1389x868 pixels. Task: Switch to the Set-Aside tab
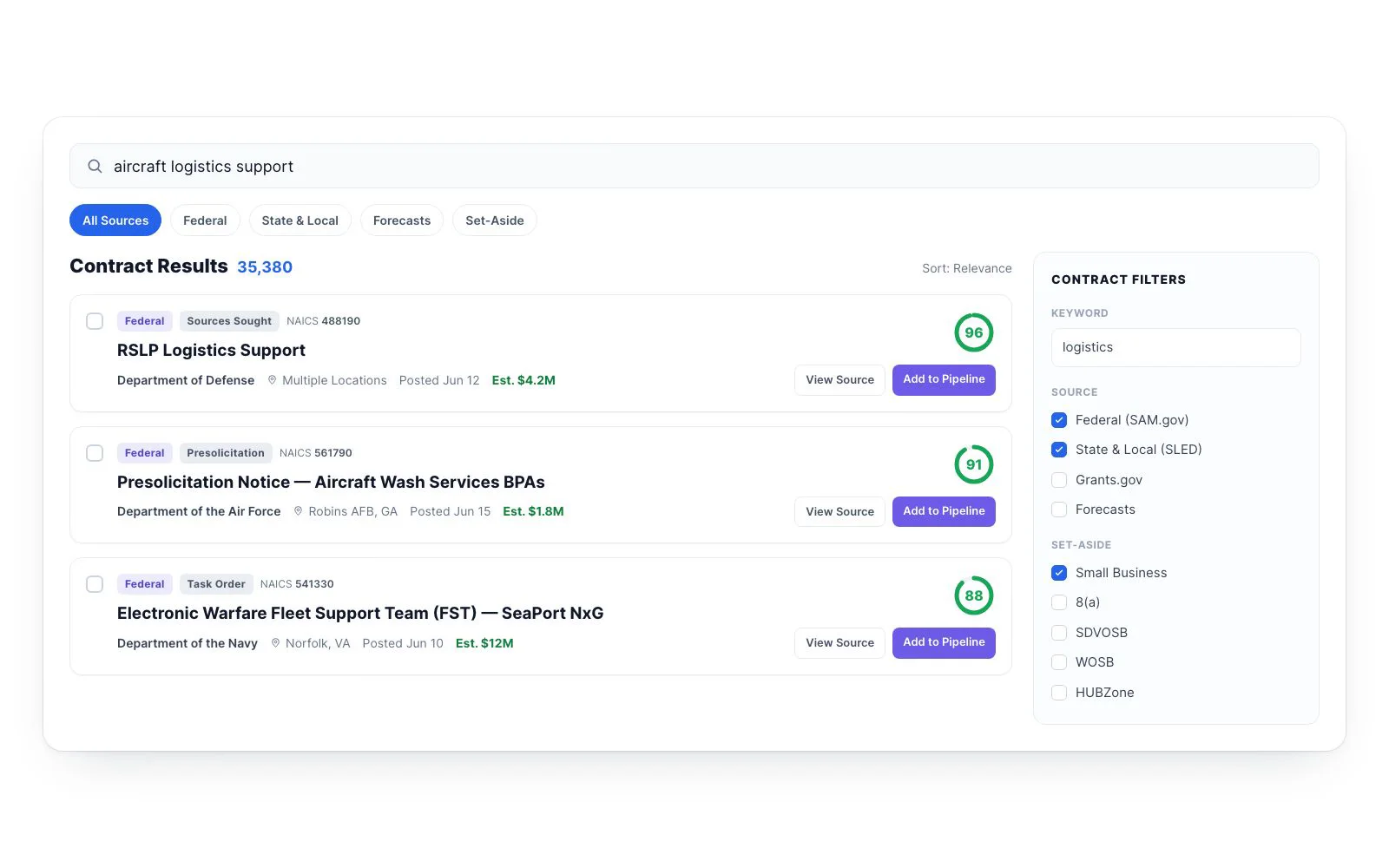(495, 220)
